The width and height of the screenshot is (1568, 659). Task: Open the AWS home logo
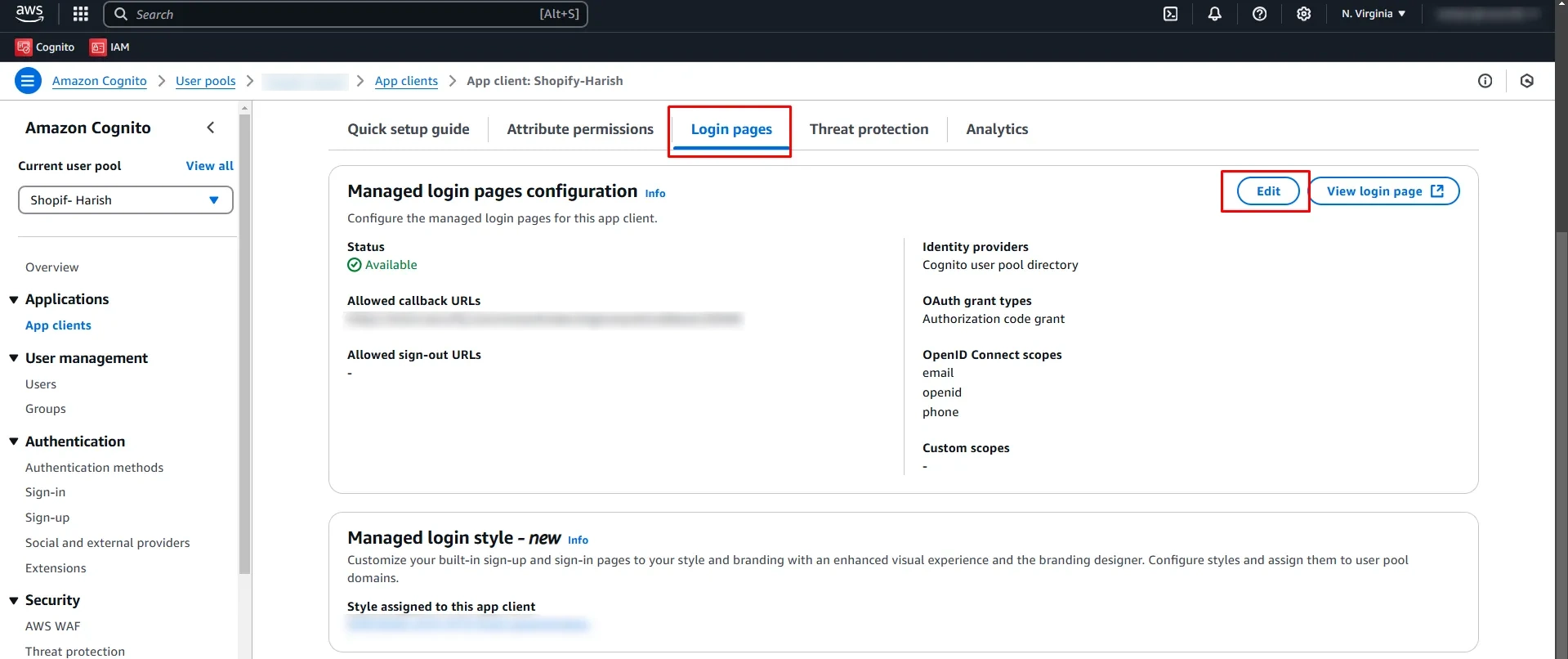[29, 14]
